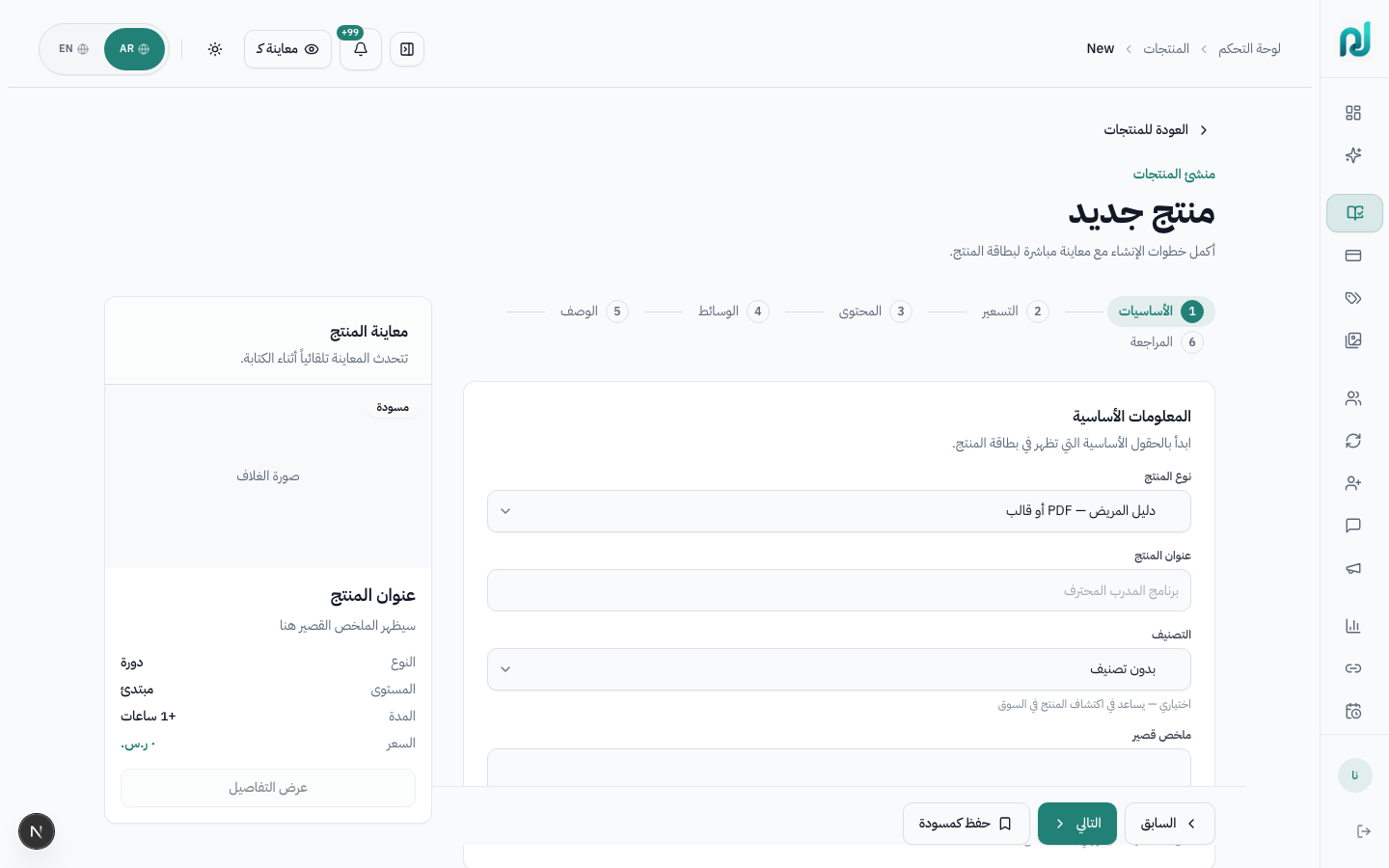Toggle light mode sun icon
This screenshot has width=1389, height=868.
click(215, 49)
